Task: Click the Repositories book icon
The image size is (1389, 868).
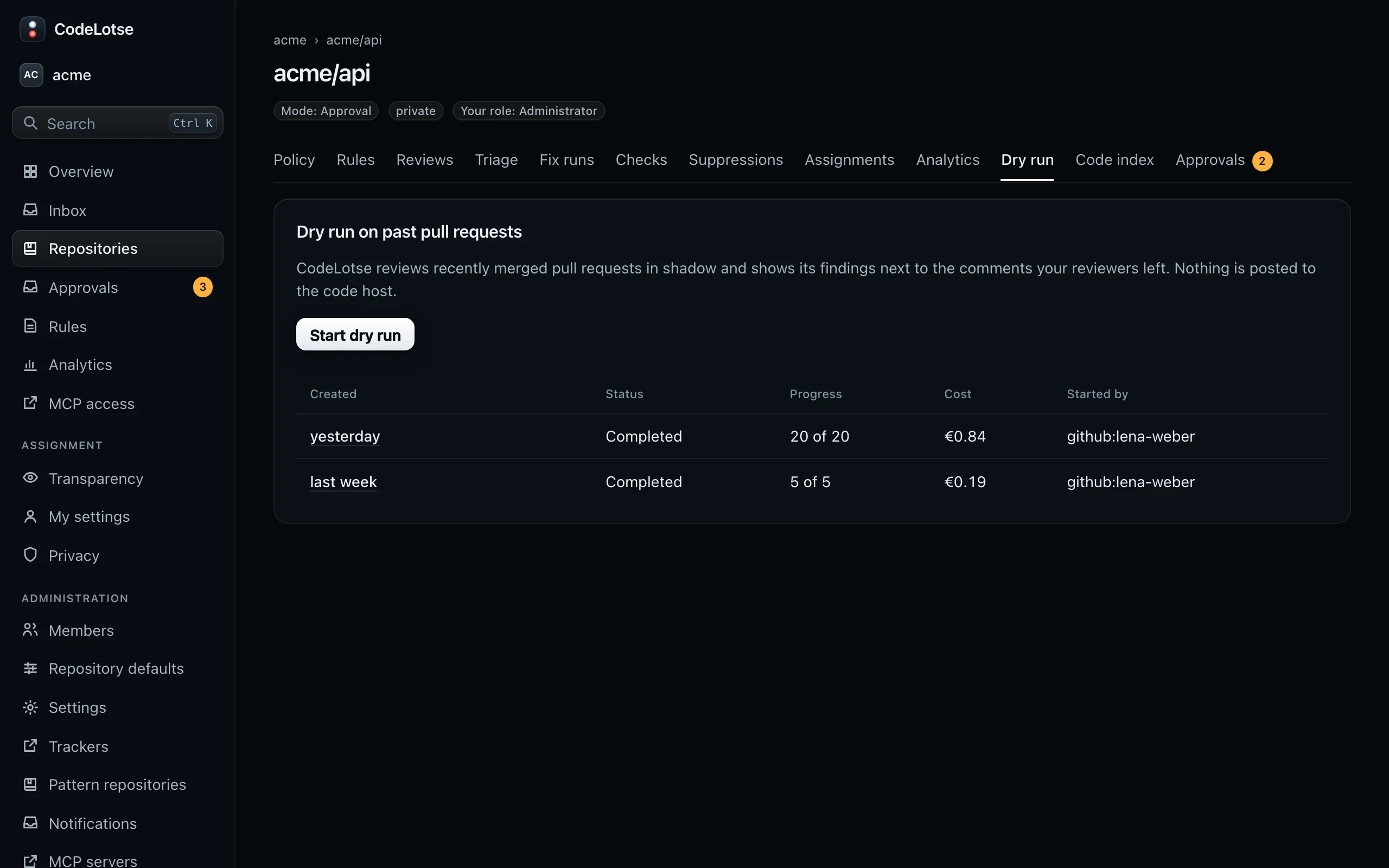Action: (x=30, y=248)
